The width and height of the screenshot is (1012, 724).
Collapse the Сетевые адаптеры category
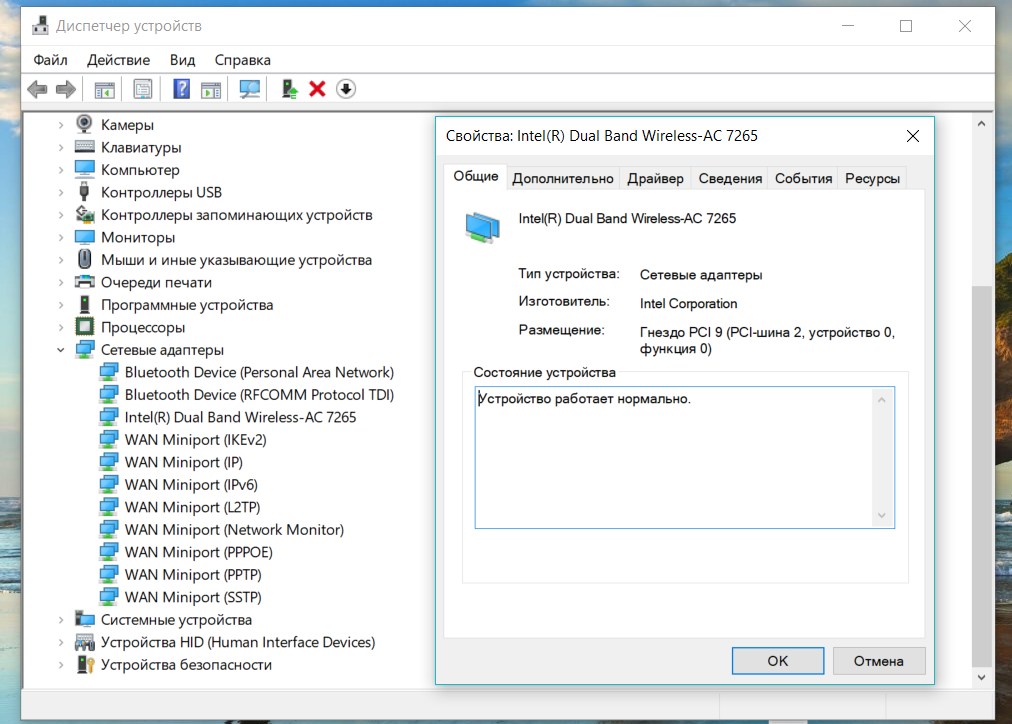(61, 350)
